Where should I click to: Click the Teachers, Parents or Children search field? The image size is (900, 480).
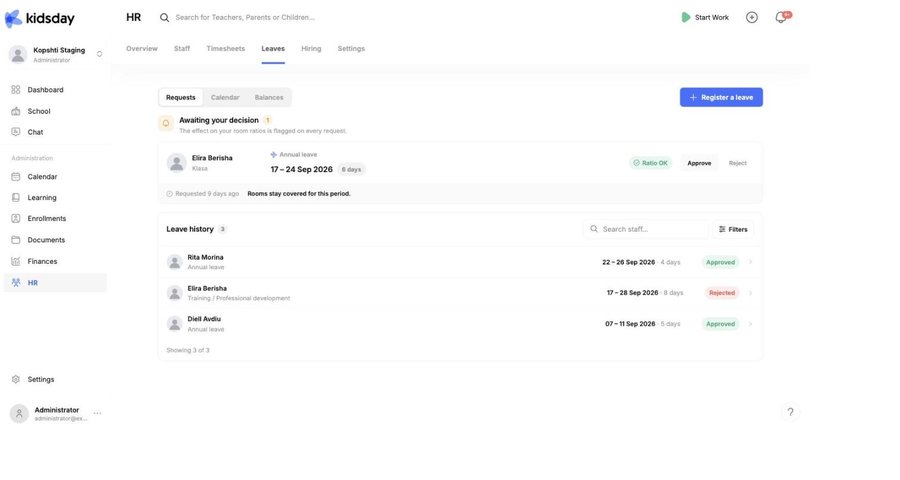tap(245, 18)
